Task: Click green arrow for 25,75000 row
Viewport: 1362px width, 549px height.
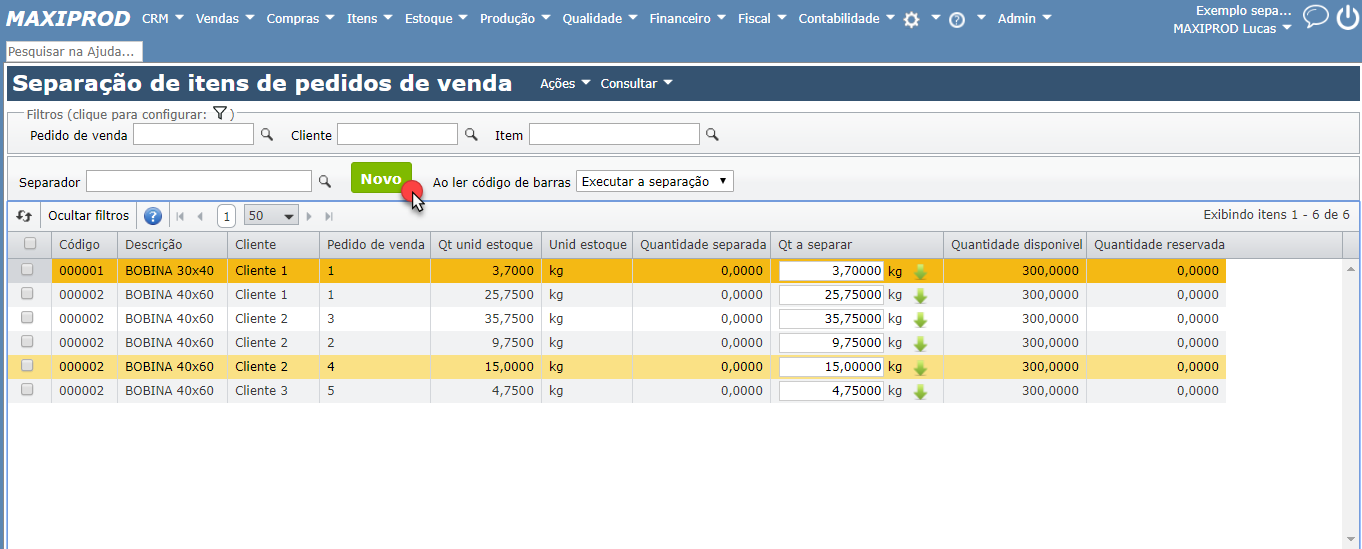Action: (921, 295)
